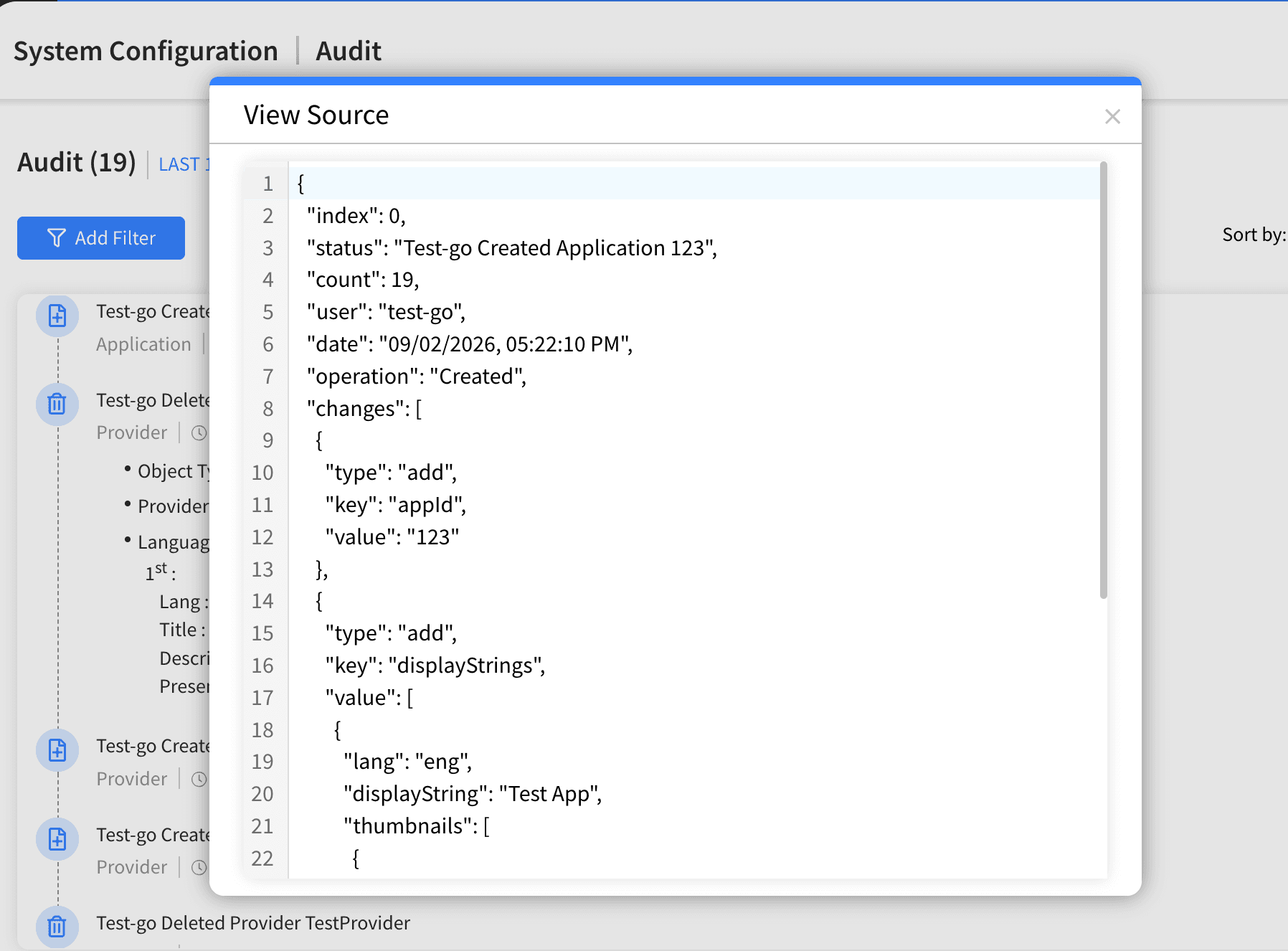Click the Sort by label

(x=1254, y=235)
